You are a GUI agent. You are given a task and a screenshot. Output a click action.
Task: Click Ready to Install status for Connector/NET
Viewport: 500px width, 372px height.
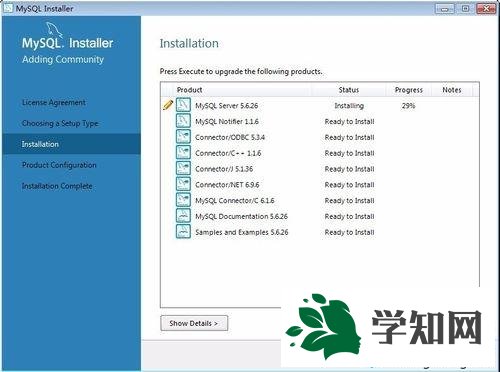(x=349, y=185)
